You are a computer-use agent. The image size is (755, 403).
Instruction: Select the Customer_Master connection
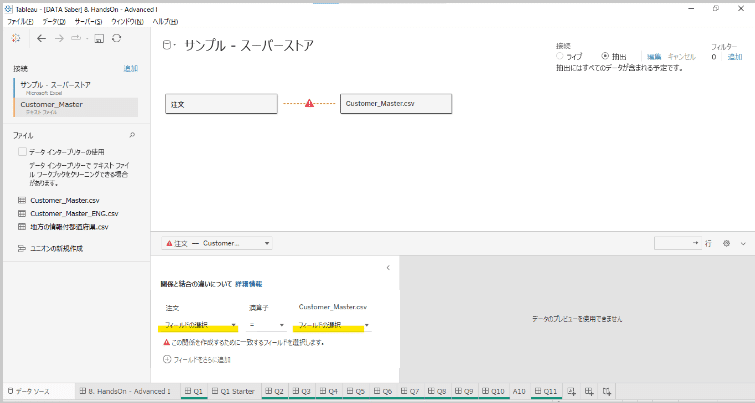click(76, 107)
